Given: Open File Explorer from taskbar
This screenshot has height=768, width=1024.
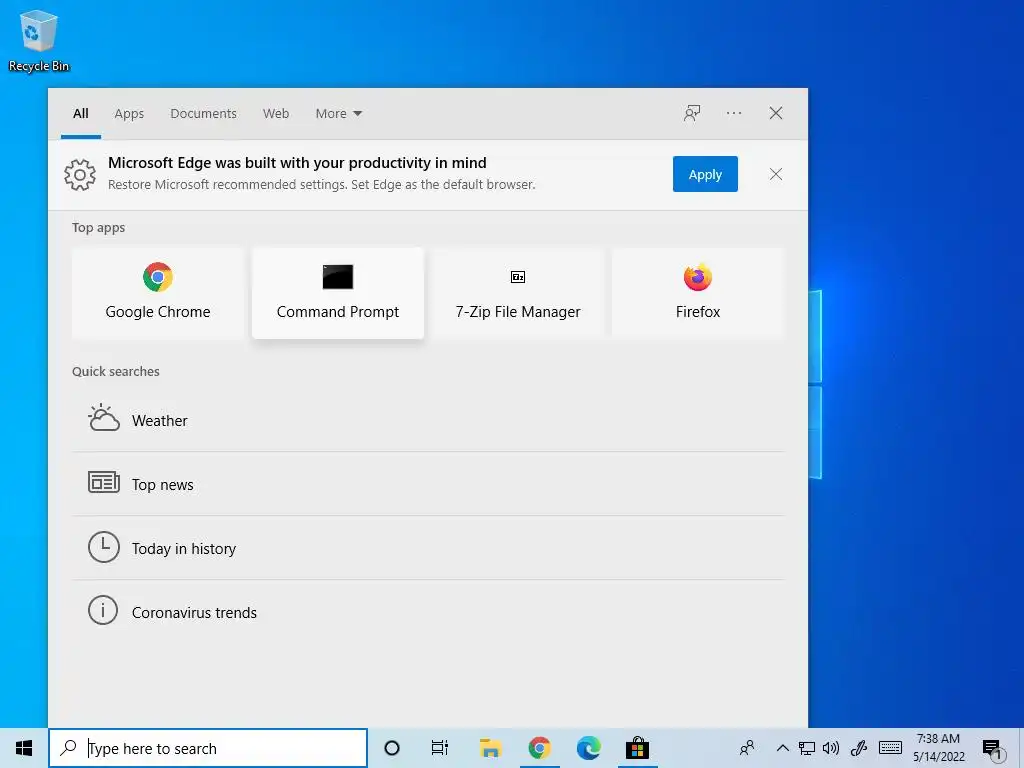Looking at the screenshot, I should tap(490, 748).
